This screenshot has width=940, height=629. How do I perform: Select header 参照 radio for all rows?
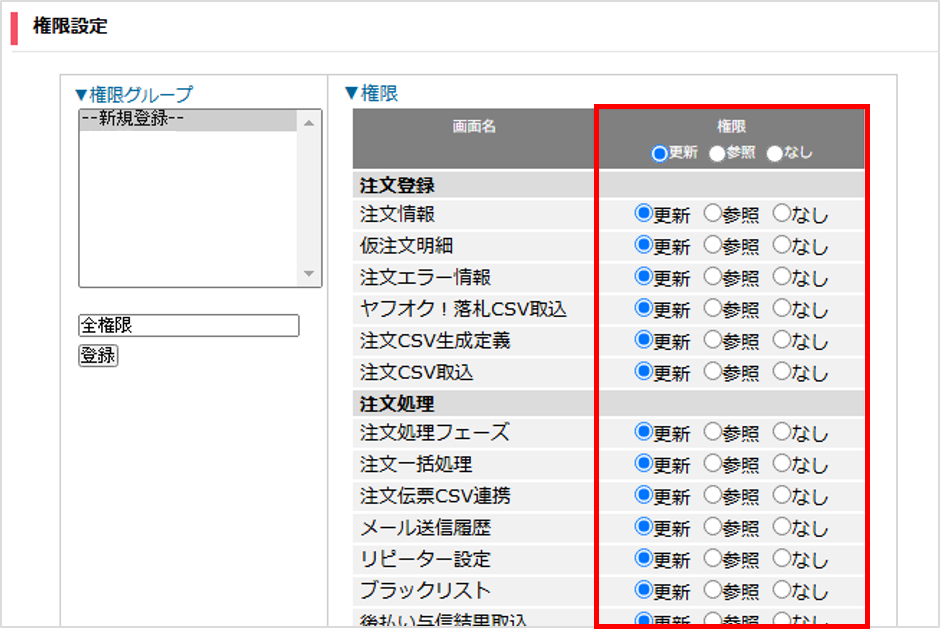click(717, 154)
